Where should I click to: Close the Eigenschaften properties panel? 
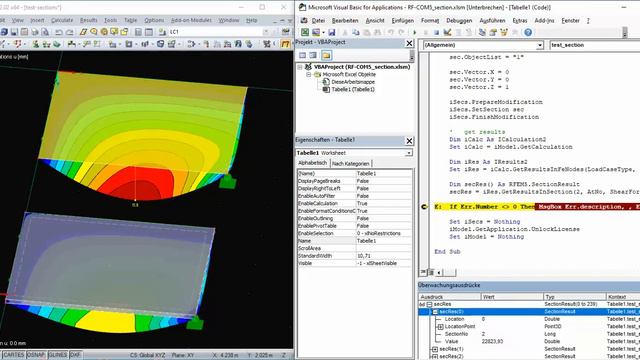click(409, 141)
